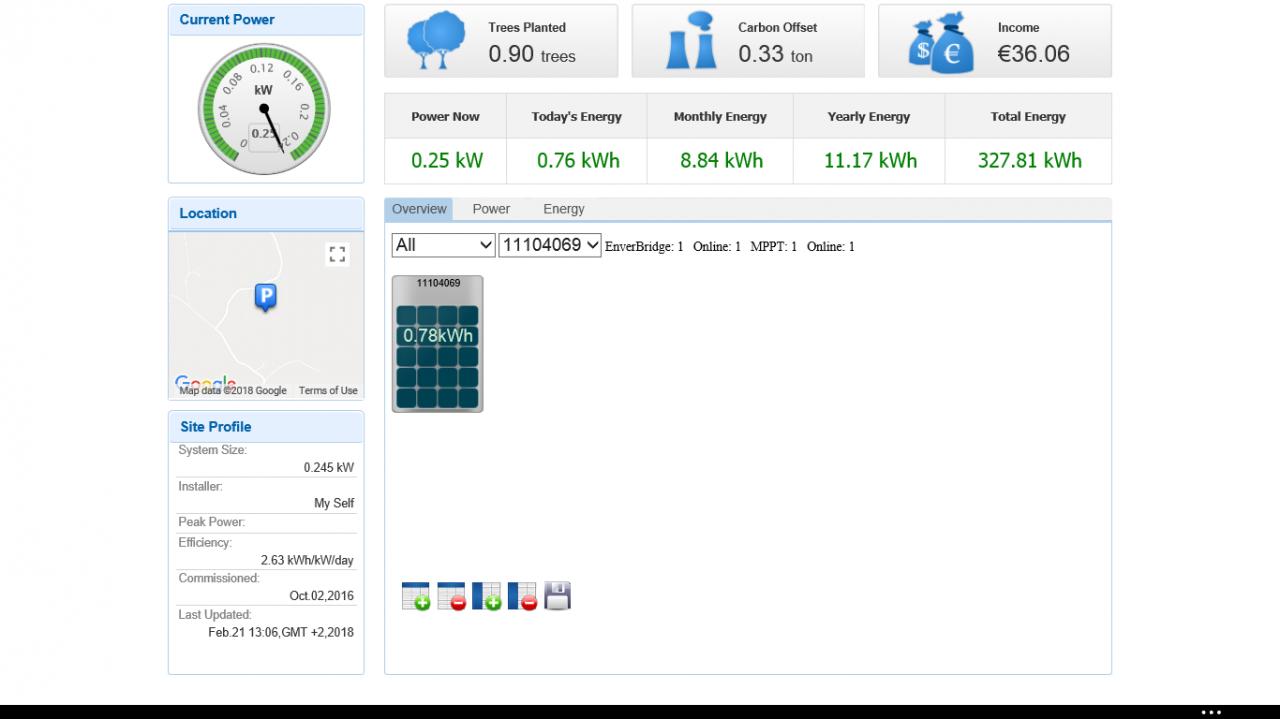Click the Location panel header
This screenshot has width=1280, height=719.
[266, 213]
